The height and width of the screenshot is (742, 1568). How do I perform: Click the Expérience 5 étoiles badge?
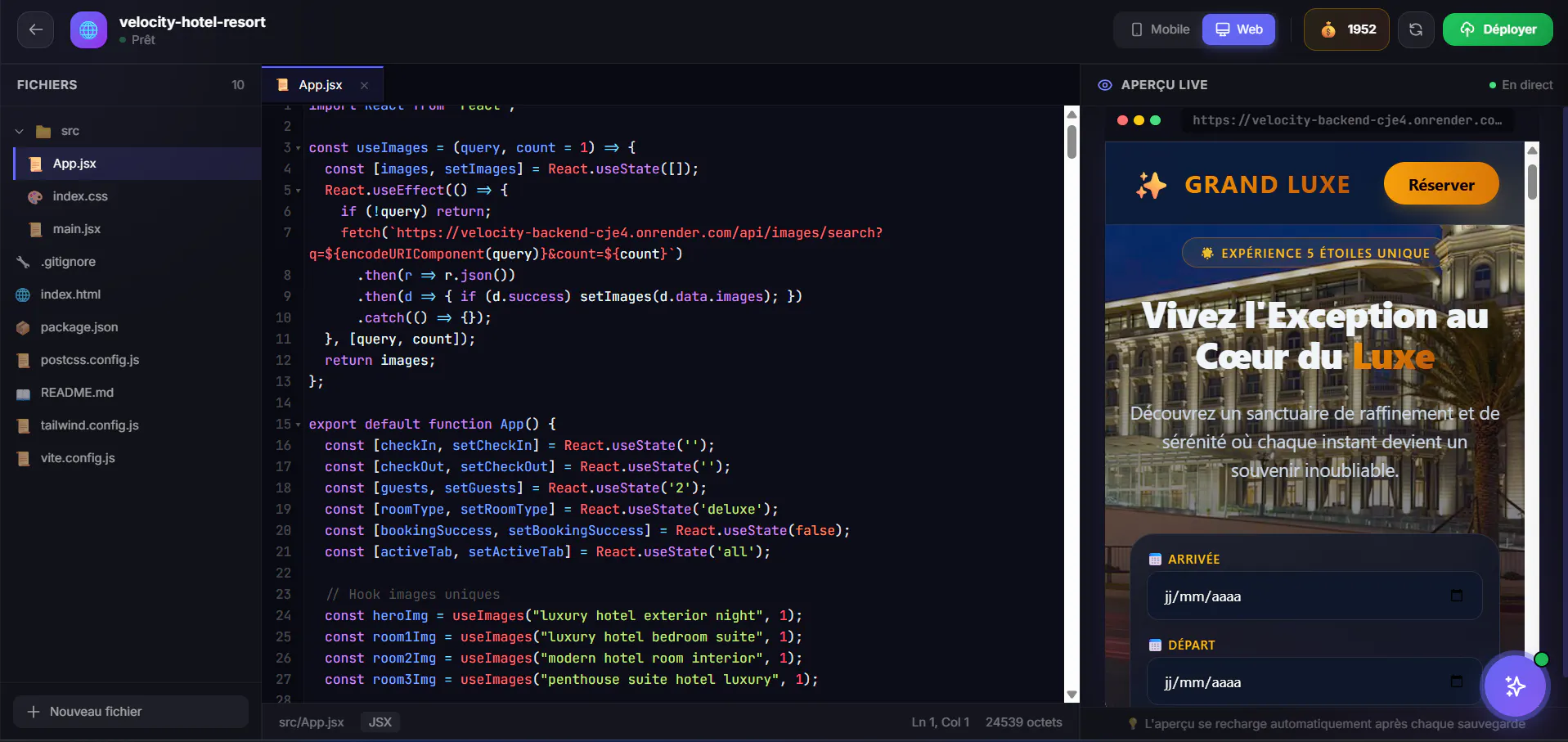1315,253
